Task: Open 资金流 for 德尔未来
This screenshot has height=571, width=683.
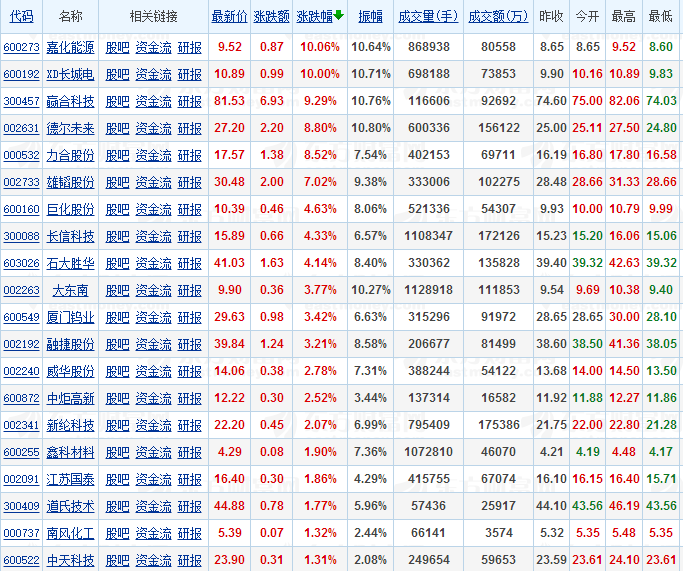Action: pos(153,128)
